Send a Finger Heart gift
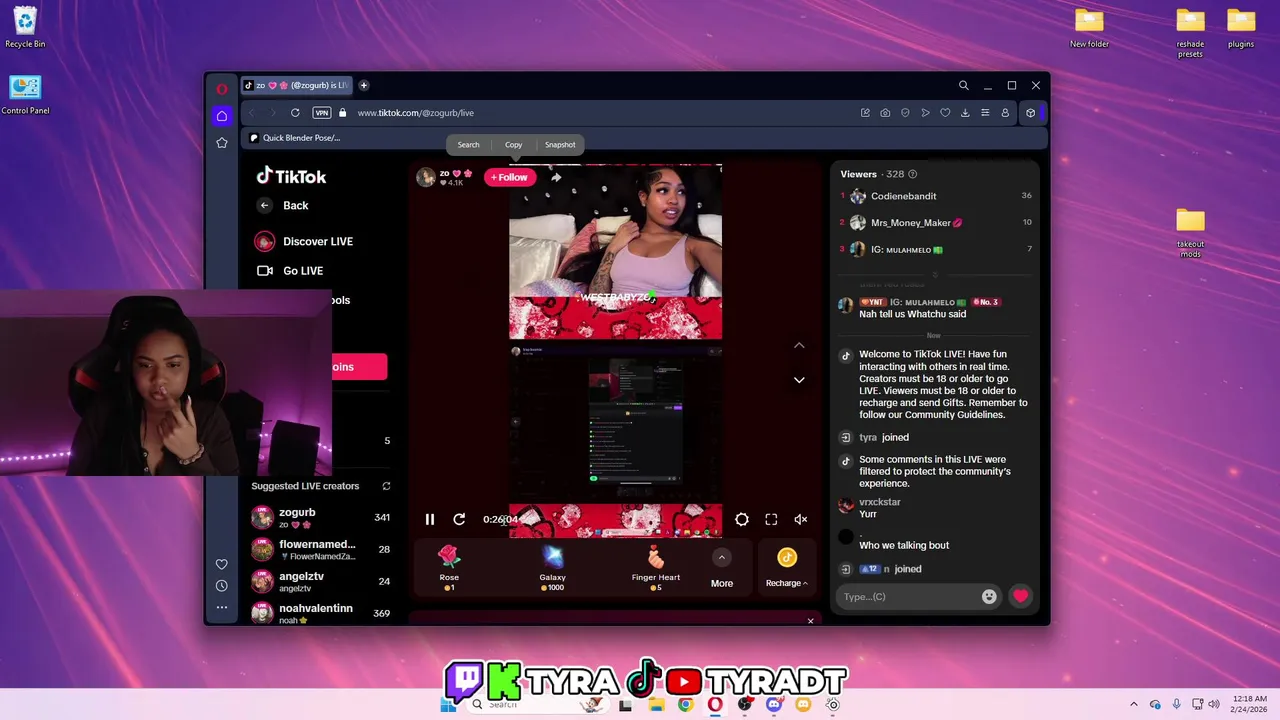 coord(656,568)
